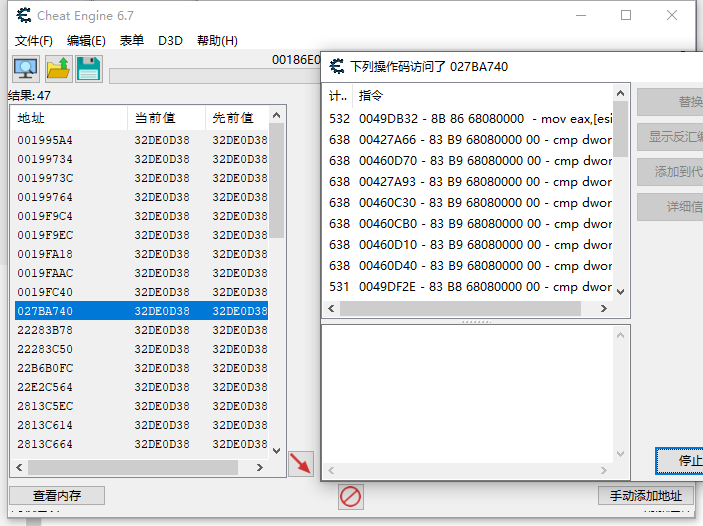Select highlighted address row 027BA740

(x=142, y=311)
